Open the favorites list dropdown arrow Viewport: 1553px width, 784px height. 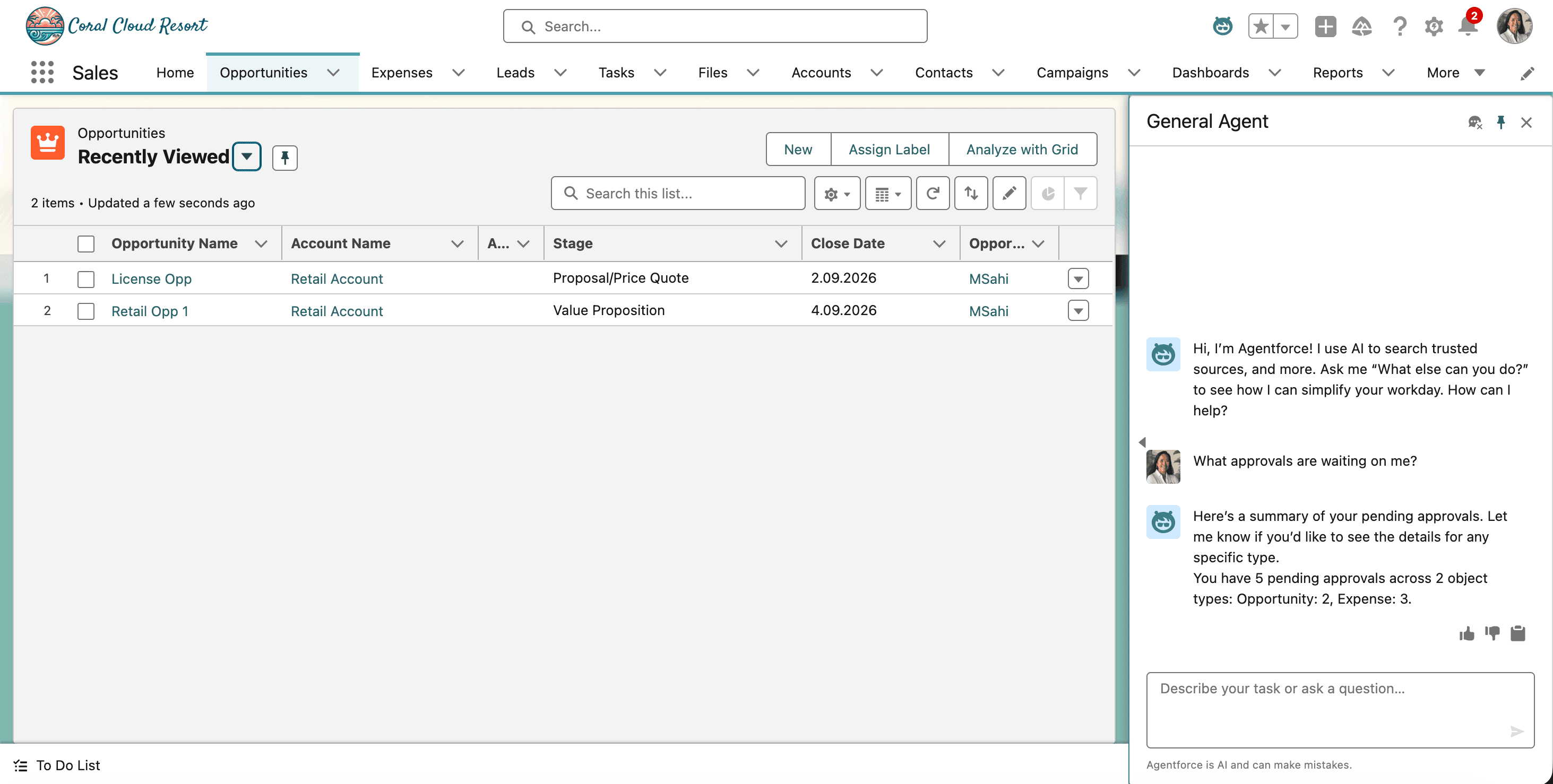(1285, 26)
